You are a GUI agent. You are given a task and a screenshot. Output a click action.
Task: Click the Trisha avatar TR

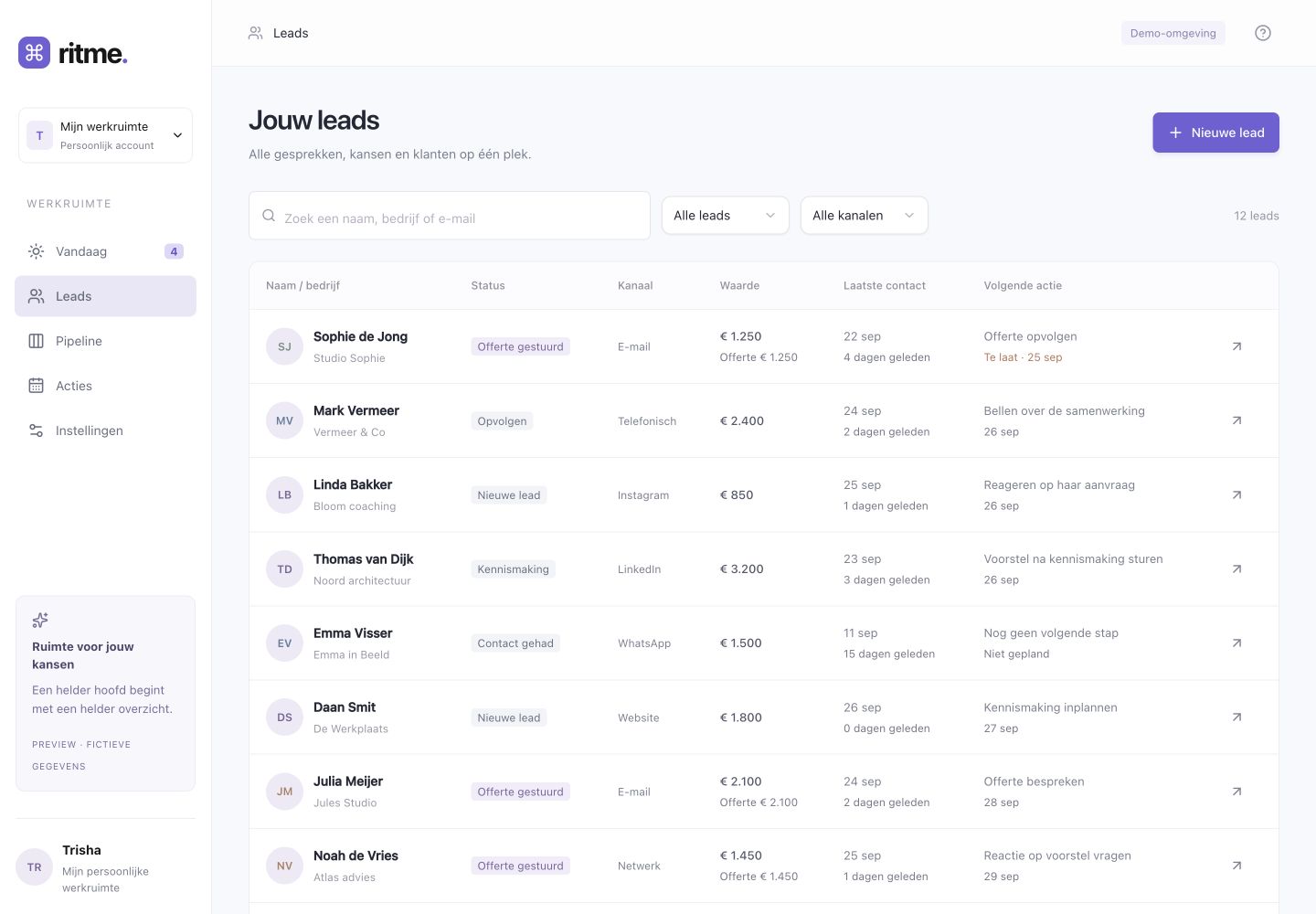coord(35,867)
